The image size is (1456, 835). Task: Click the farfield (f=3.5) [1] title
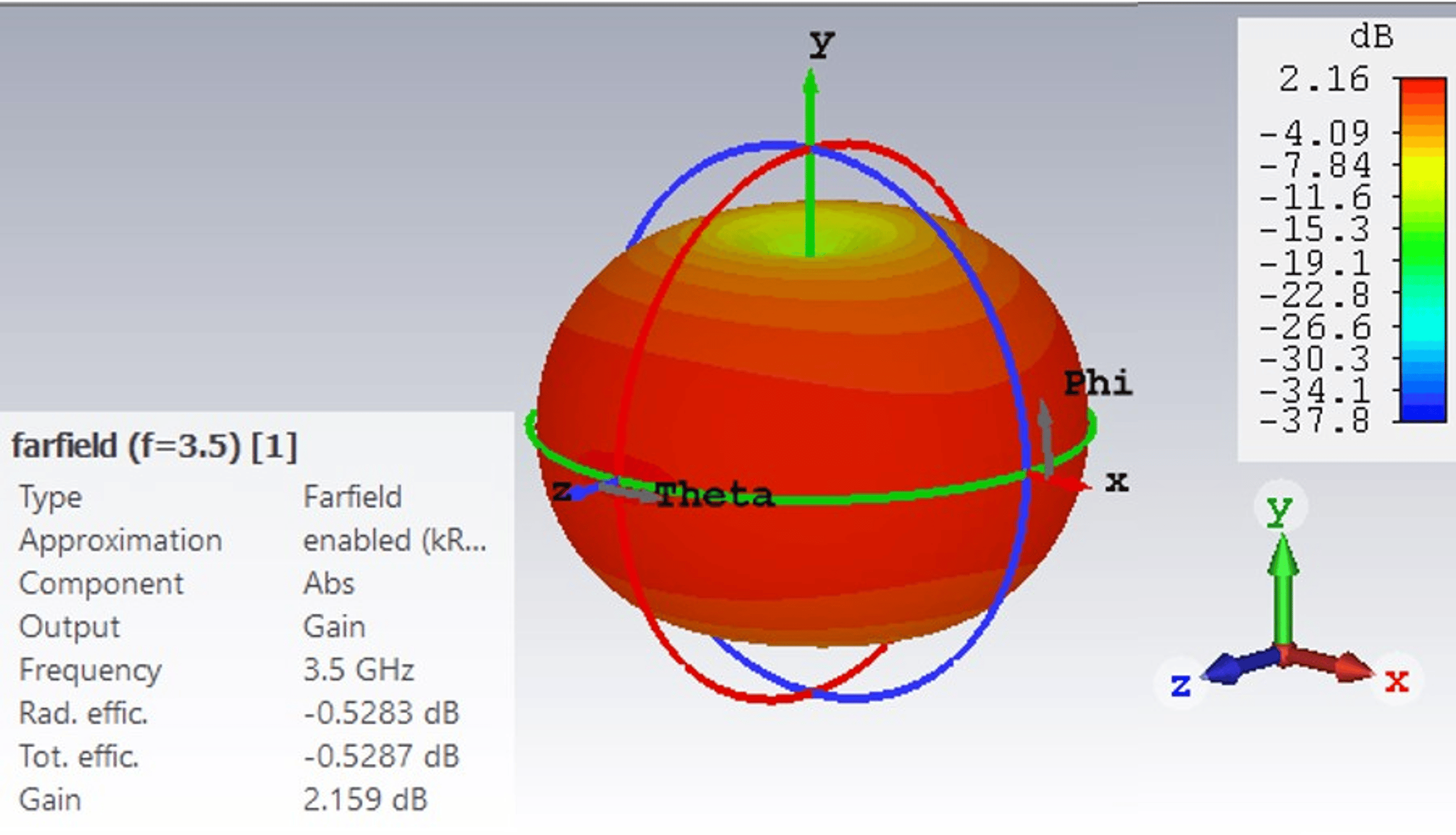coord(155,445)
